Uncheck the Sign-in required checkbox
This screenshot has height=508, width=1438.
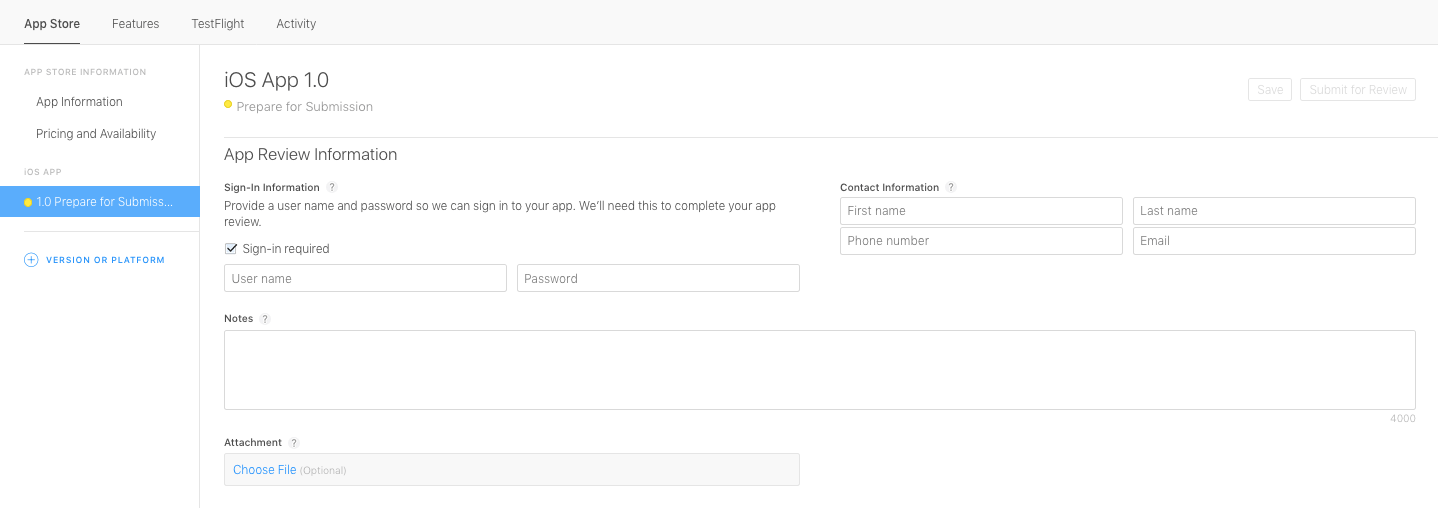click(x=231, y=248)
